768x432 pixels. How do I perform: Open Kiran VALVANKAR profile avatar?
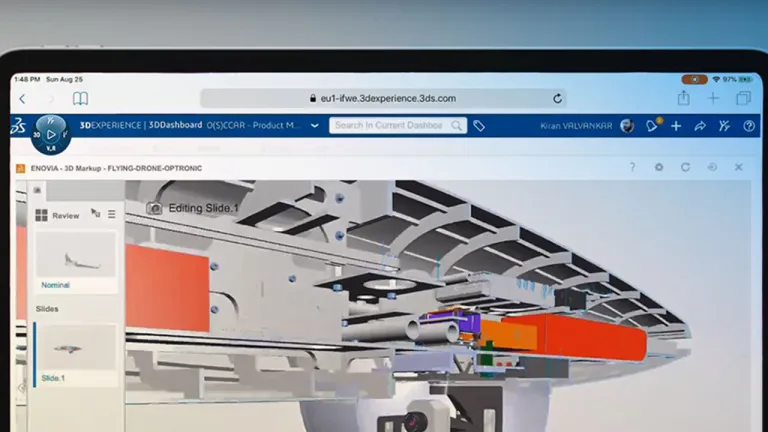point(627,126)
